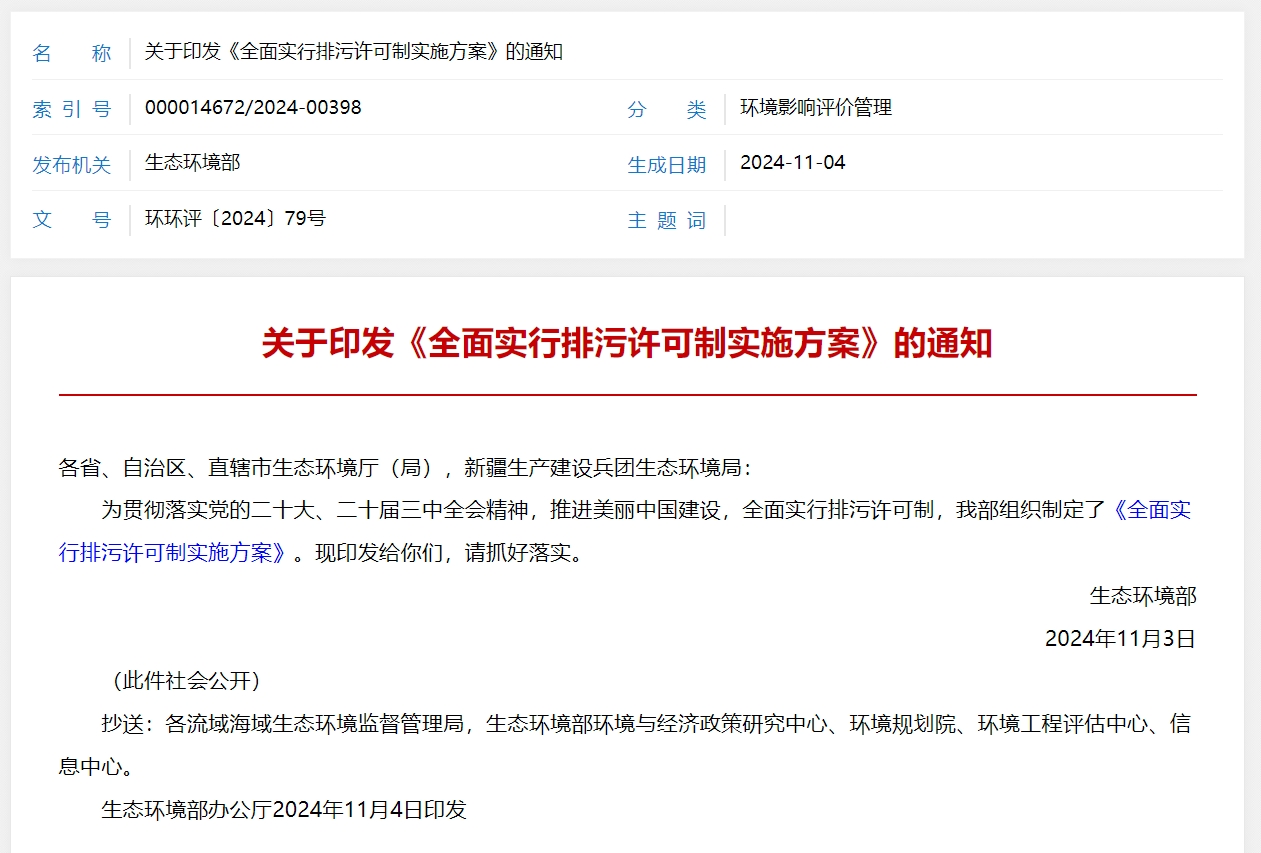Click the 主题词 field label
1261x853 pixels.
(x=666, y=221)
